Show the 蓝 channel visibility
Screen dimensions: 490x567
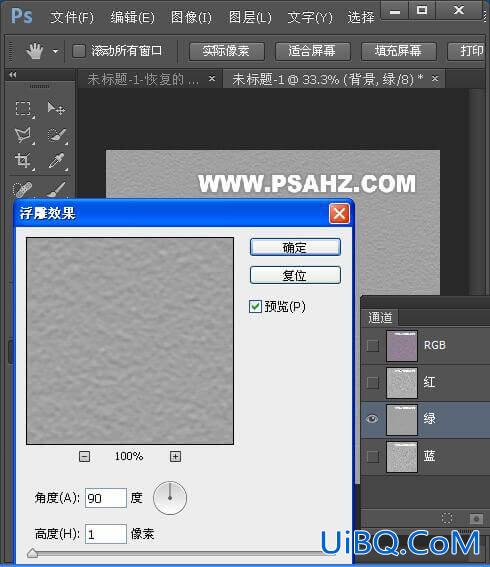click(x=372, y=456)
